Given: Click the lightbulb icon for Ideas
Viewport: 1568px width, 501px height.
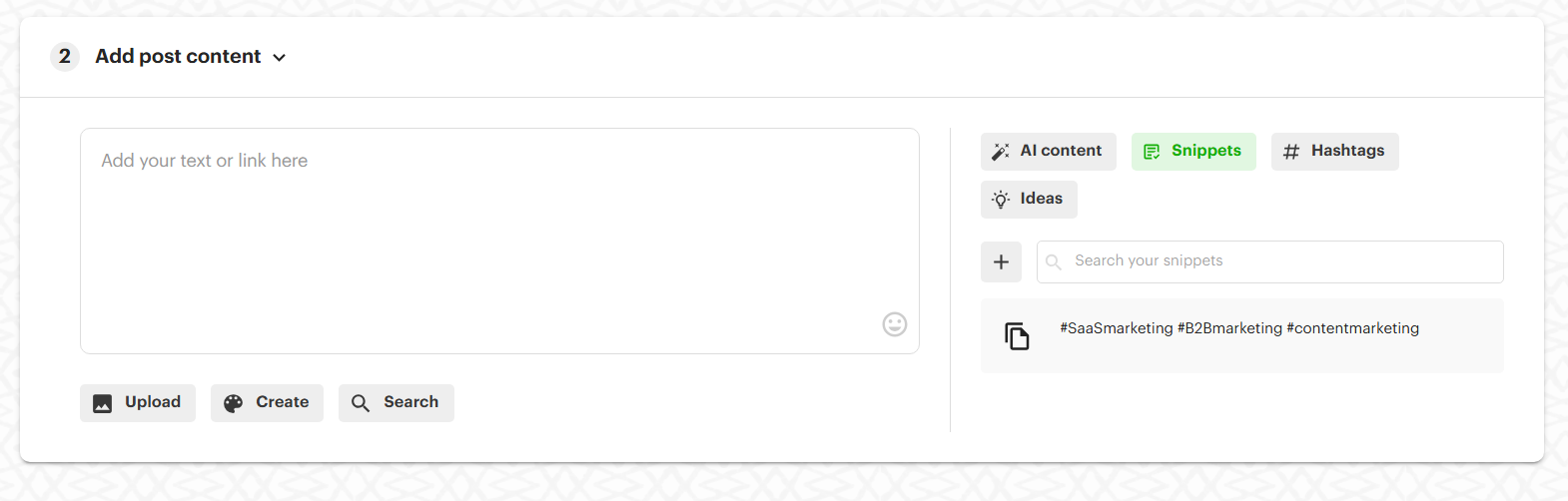Looking at the screenshot, I should (x=1001, y=200).
